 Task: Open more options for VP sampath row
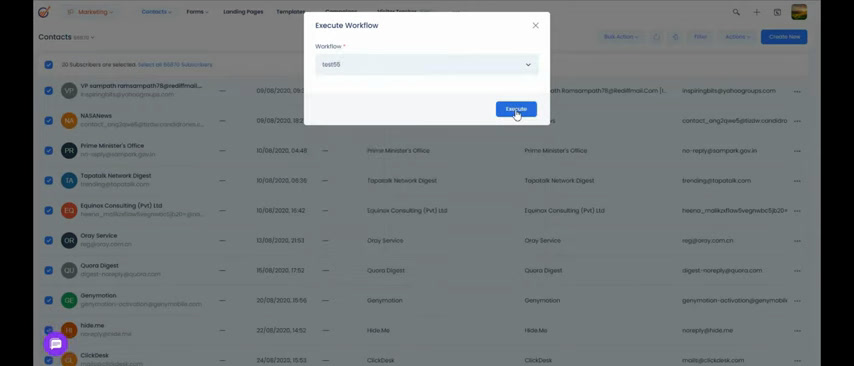coord(797,91)
